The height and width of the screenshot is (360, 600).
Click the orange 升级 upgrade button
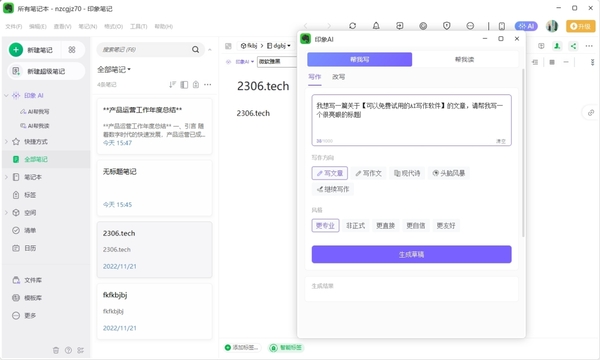[x=580, y=26]
